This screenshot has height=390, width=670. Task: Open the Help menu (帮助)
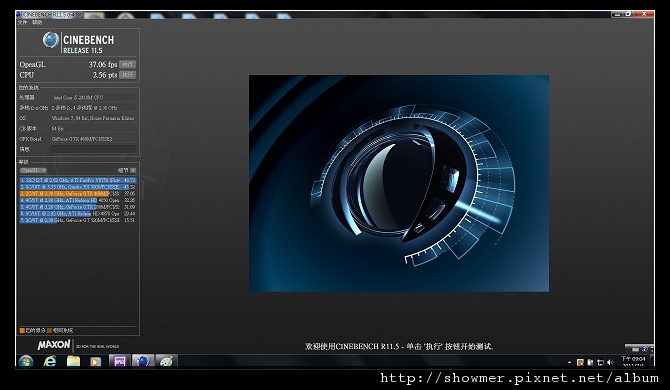click(37, 22)
